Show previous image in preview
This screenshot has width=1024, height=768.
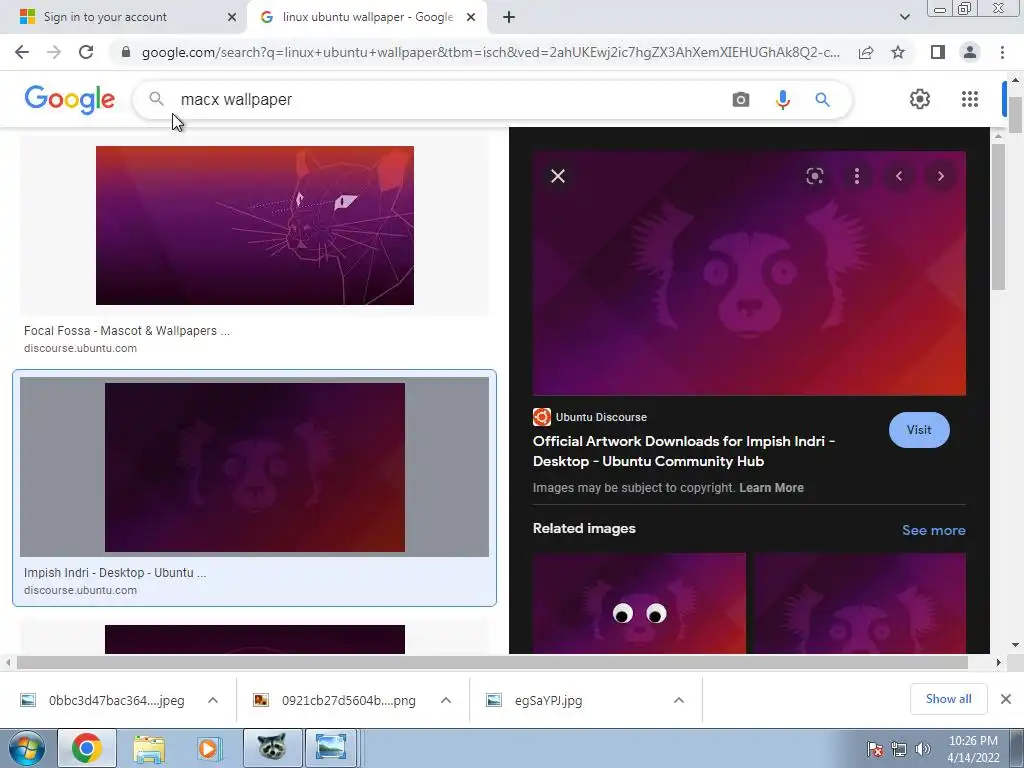click(899, 176)
